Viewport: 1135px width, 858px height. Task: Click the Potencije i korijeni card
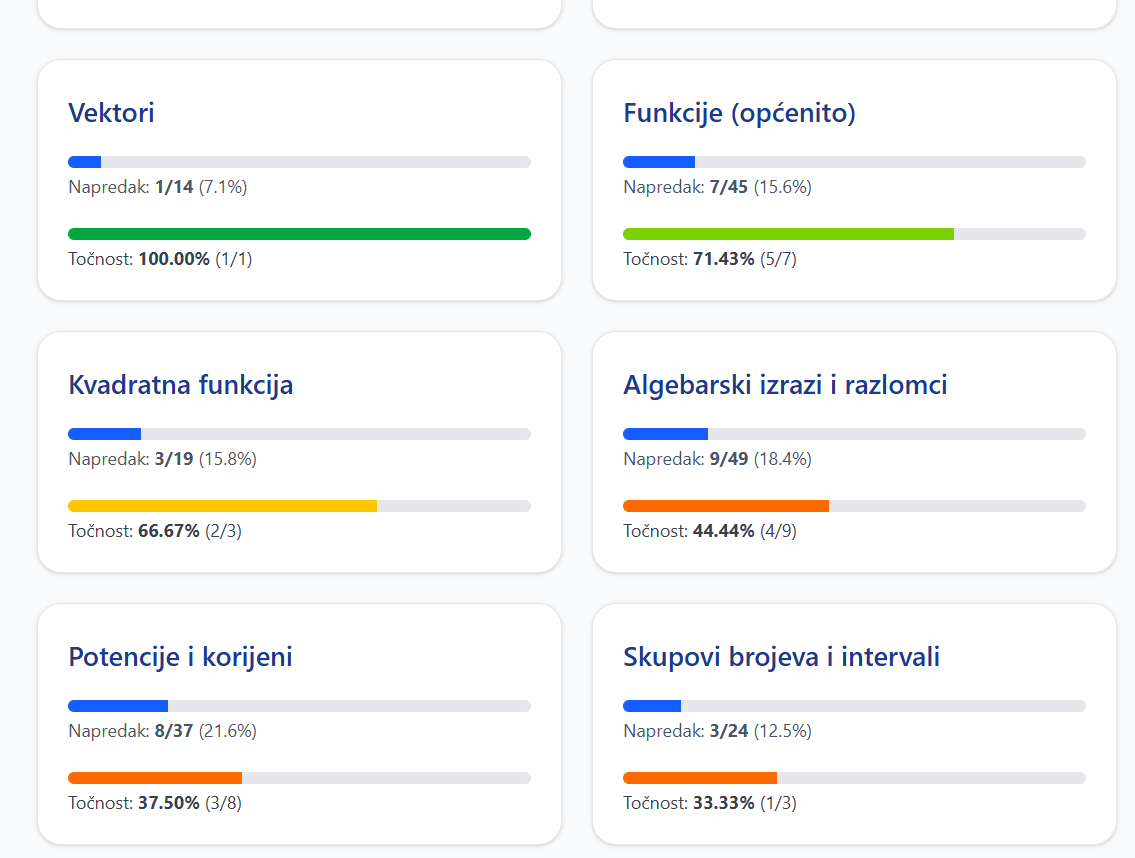(299, 723)
